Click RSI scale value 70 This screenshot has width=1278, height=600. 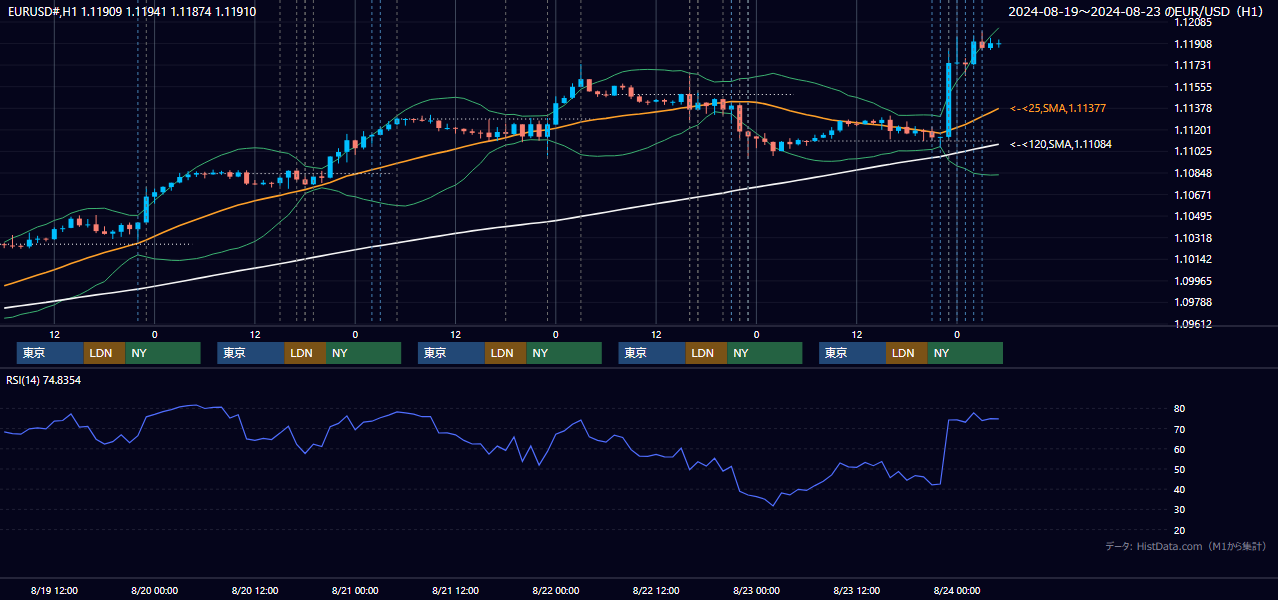click(1180, 429)
